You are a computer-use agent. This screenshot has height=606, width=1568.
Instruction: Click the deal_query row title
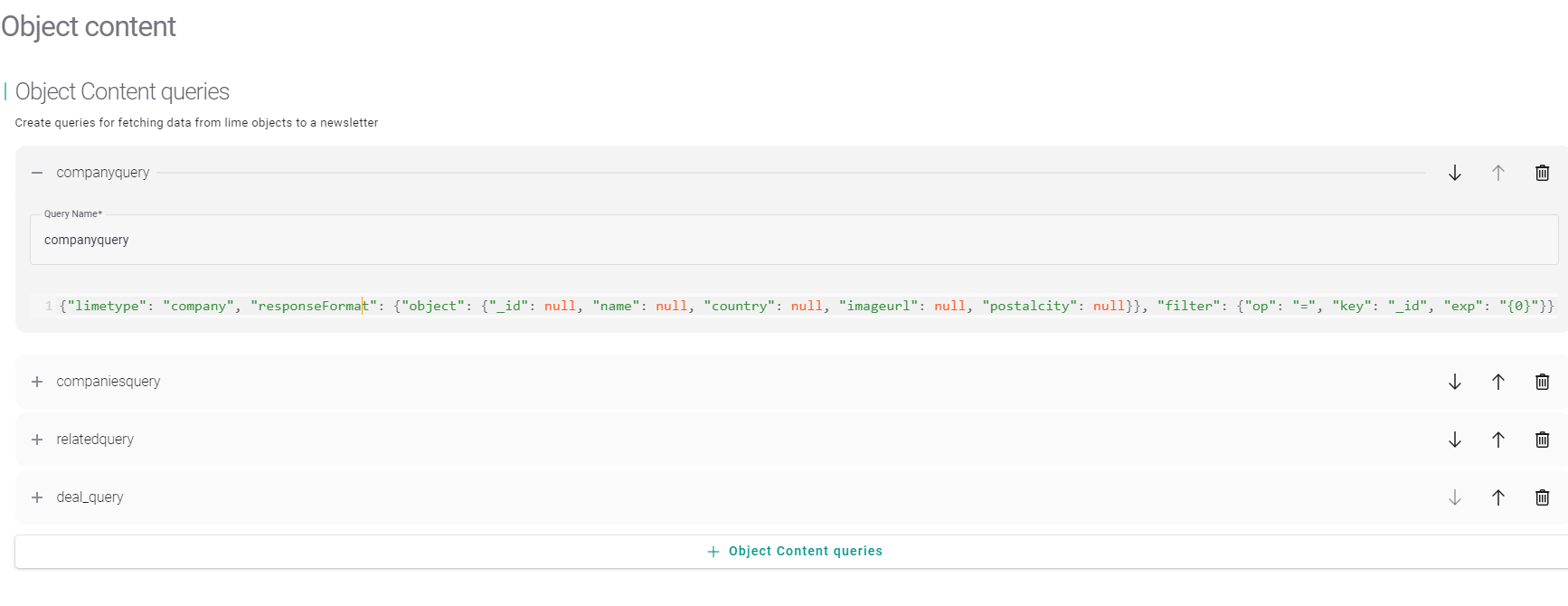[x=90, y=497]
